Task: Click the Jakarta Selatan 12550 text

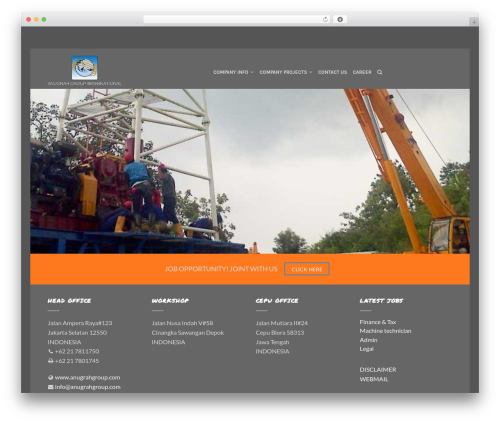Action: point(77,333)
